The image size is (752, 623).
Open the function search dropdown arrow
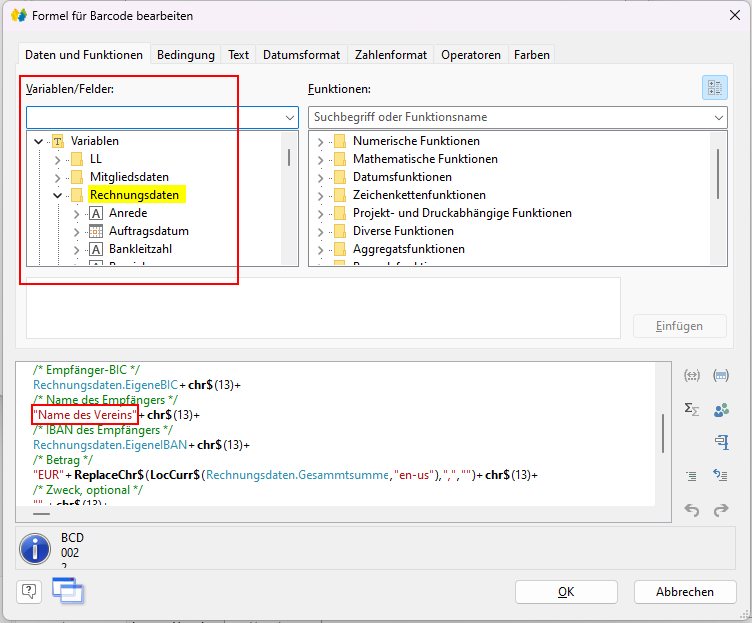(x=718, y=117)
